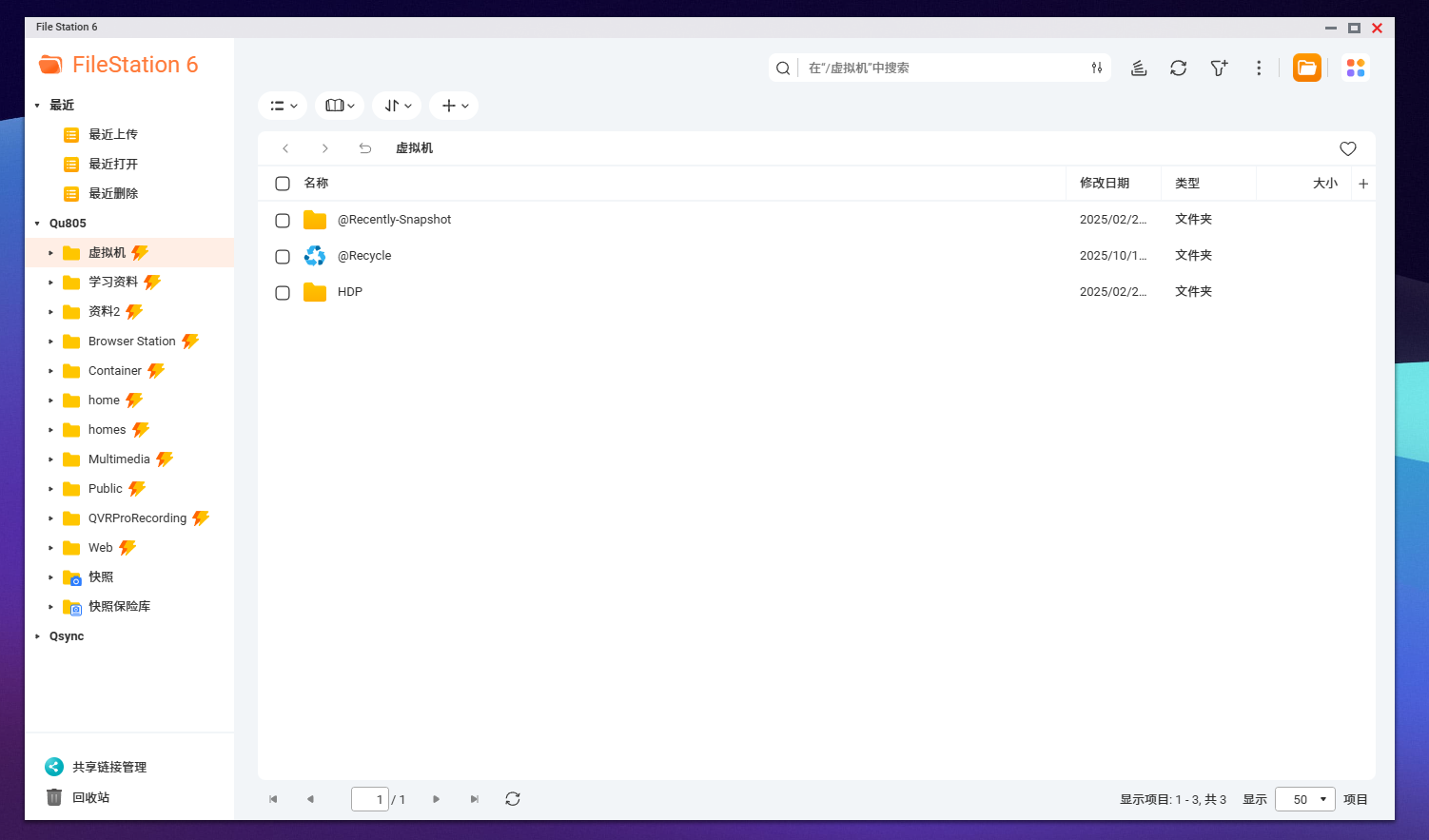Add a column with the plus icon
Screen dimensions: 1429x840
pos(1363,184)
